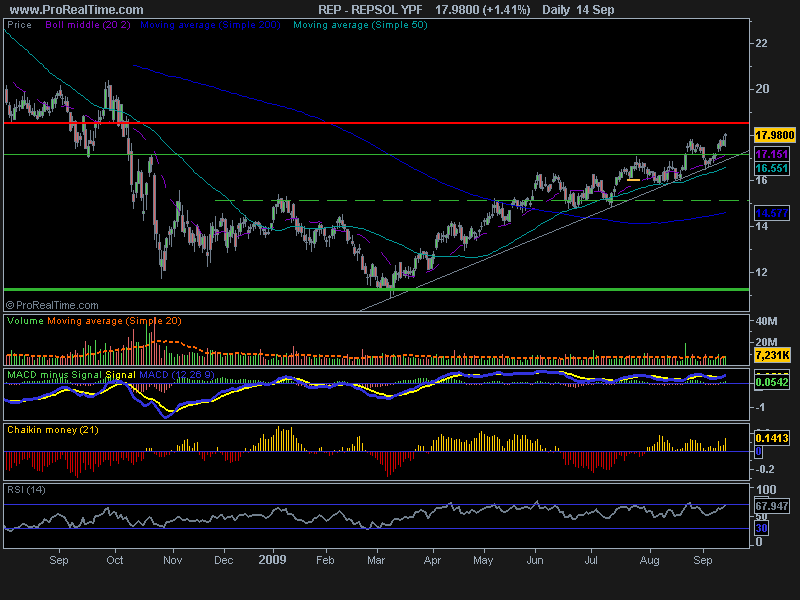
Task: Click the 0.0542 MACD value tag
Action: click(772, 382)
